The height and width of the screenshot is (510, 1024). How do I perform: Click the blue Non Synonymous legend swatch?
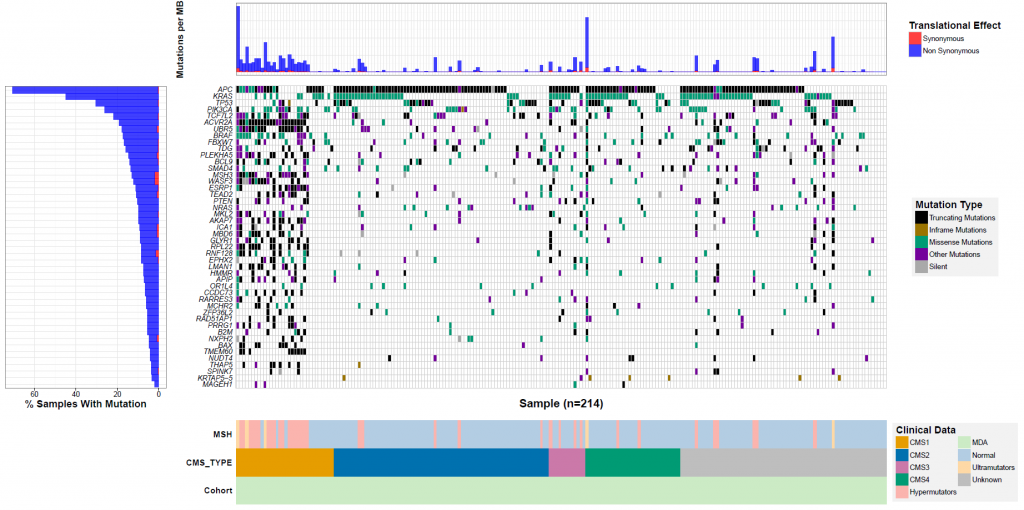(x=915, y=50)
